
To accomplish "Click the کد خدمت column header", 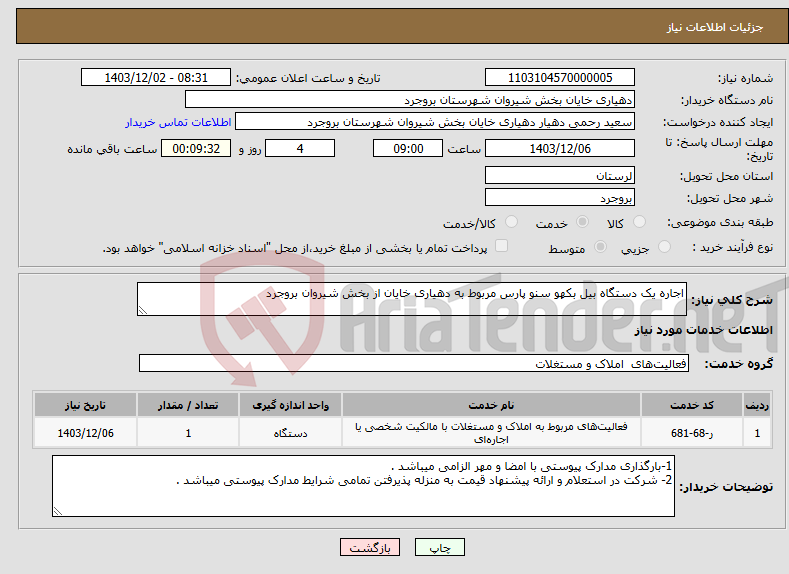I will click(x=691, y=405).
